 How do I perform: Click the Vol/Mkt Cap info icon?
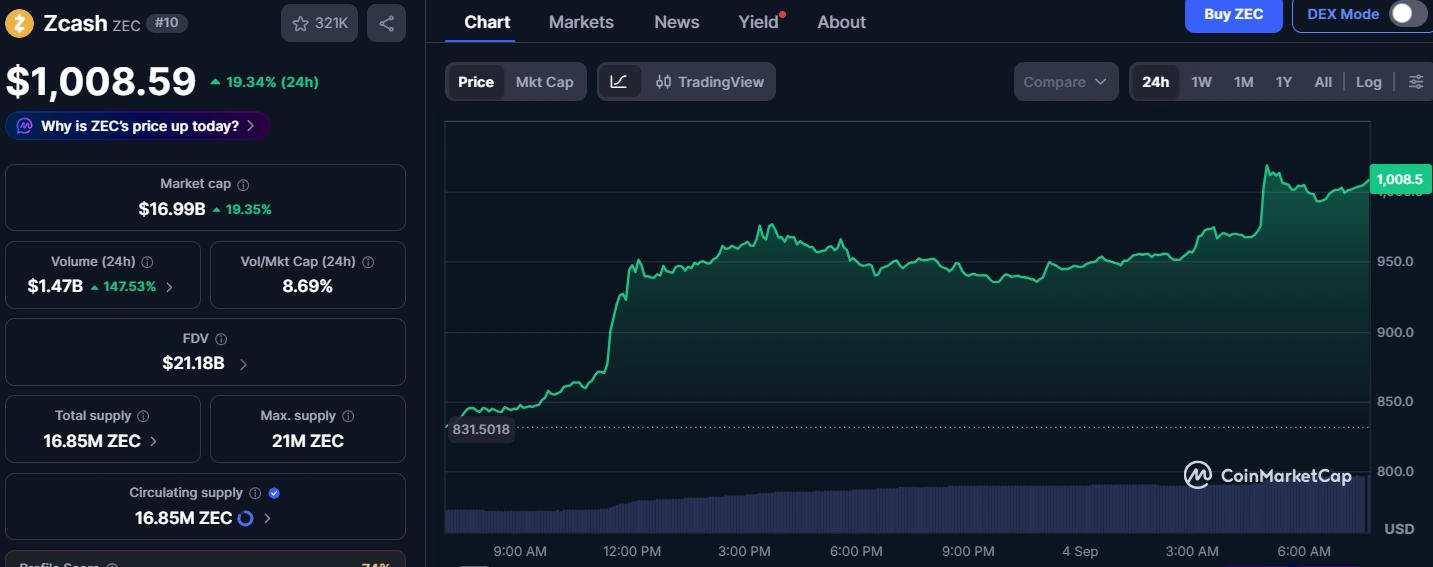coord(368,262)
